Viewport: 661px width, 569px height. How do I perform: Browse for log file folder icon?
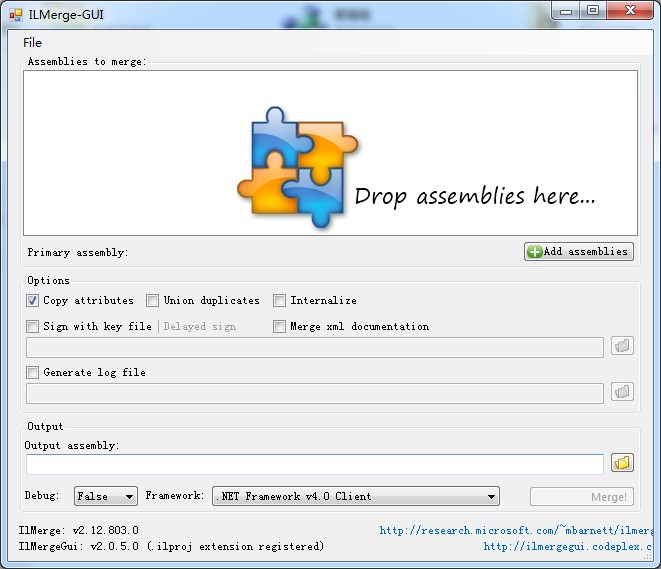[622, 392]
